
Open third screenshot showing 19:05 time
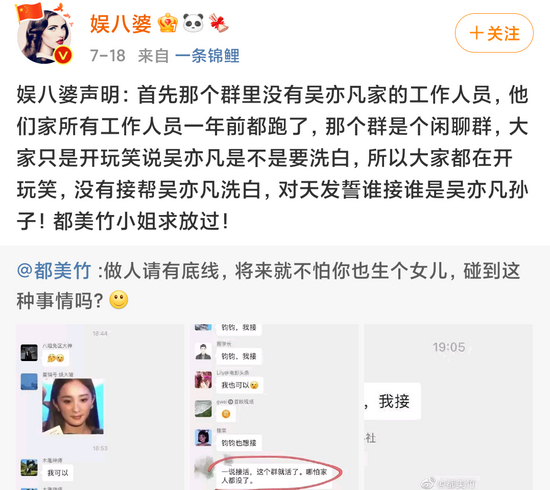click(448, 407)
